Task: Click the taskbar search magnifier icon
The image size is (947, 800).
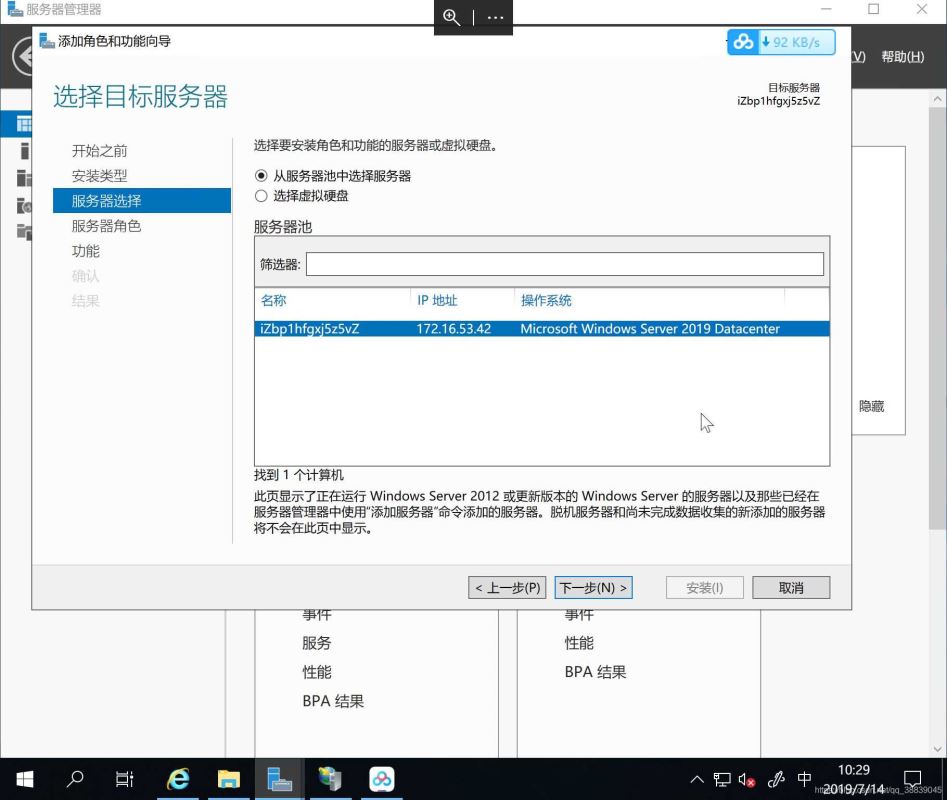Action: click(75, 779)
